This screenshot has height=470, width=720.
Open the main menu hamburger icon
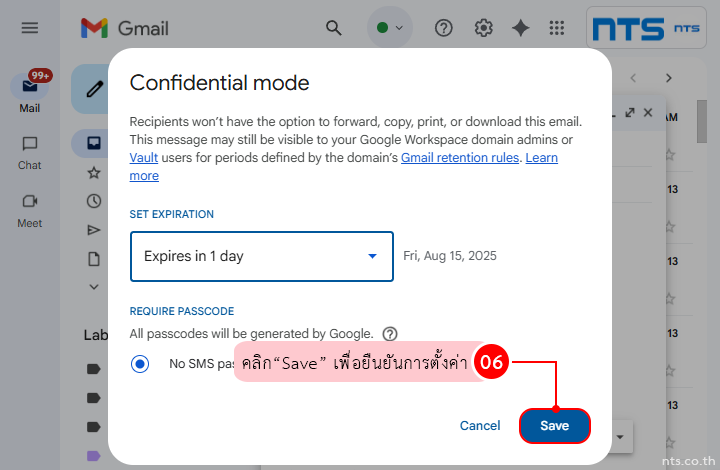[x=30, y=28]
